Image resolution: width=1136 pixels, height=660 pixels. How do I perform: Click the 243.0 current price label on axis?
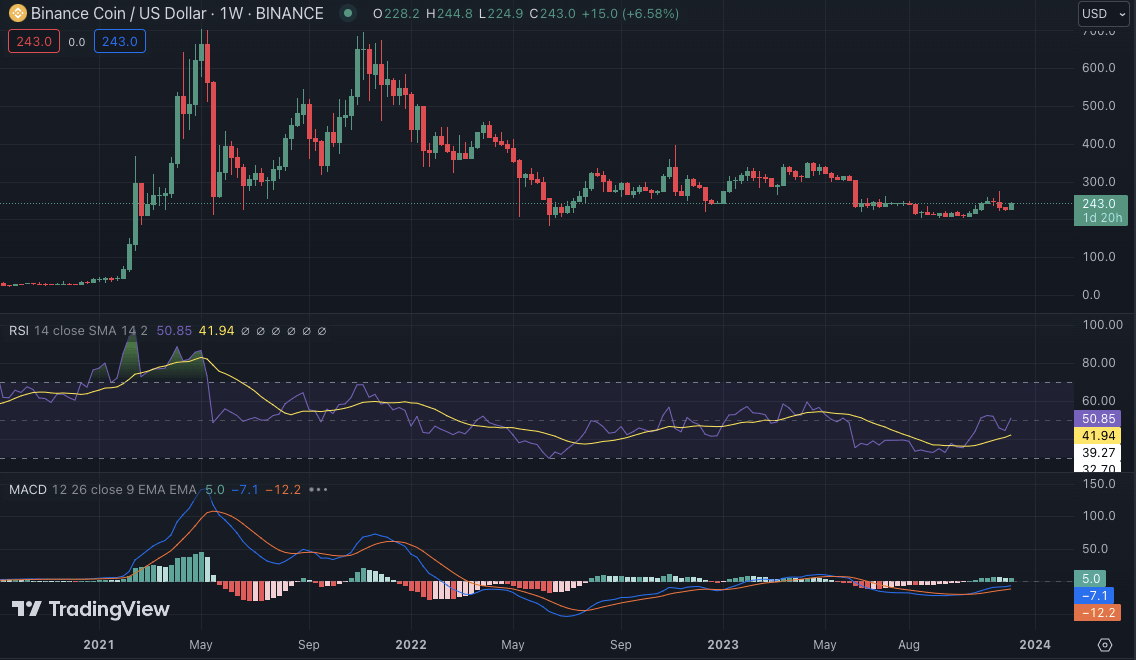point(1098,204)
